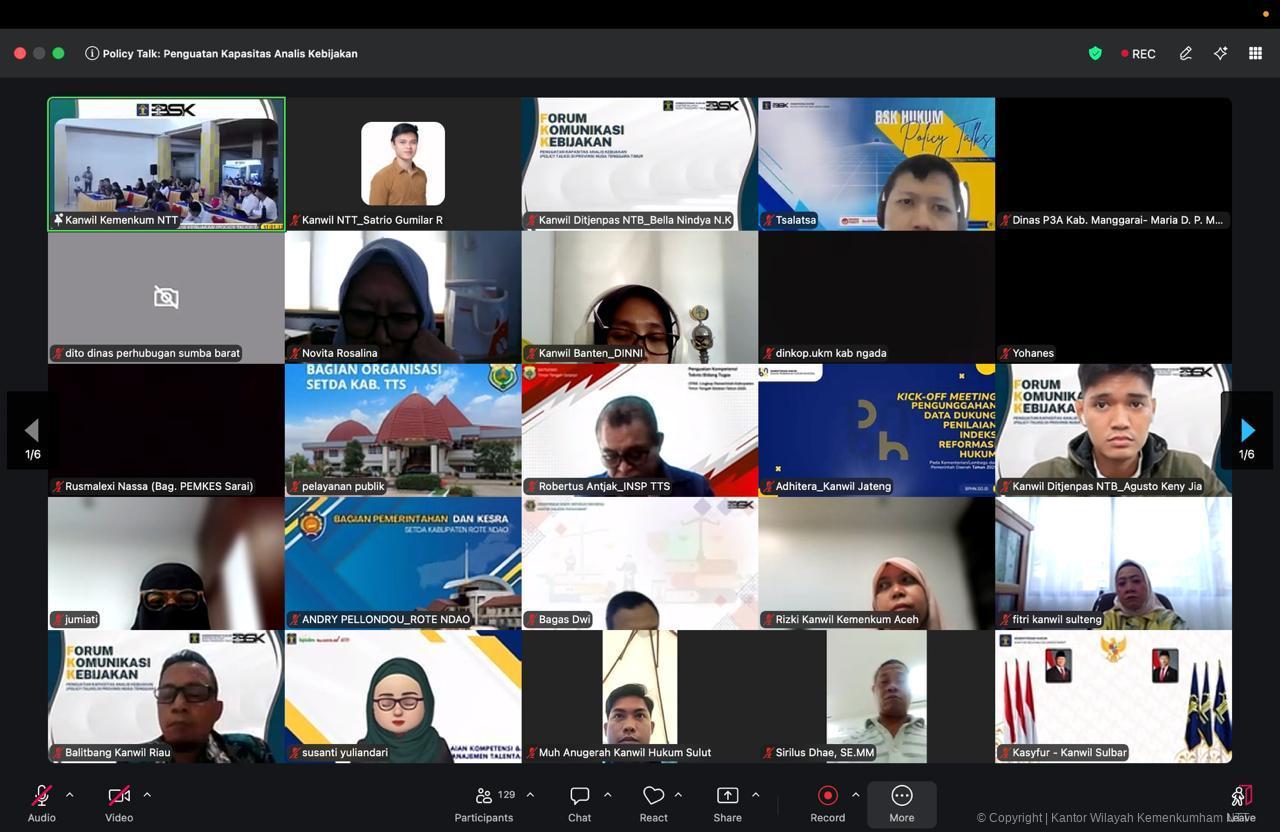Expand video options chevron next to Video
This screenshot has width=1280, height=832.
click(x=147, y=795)
